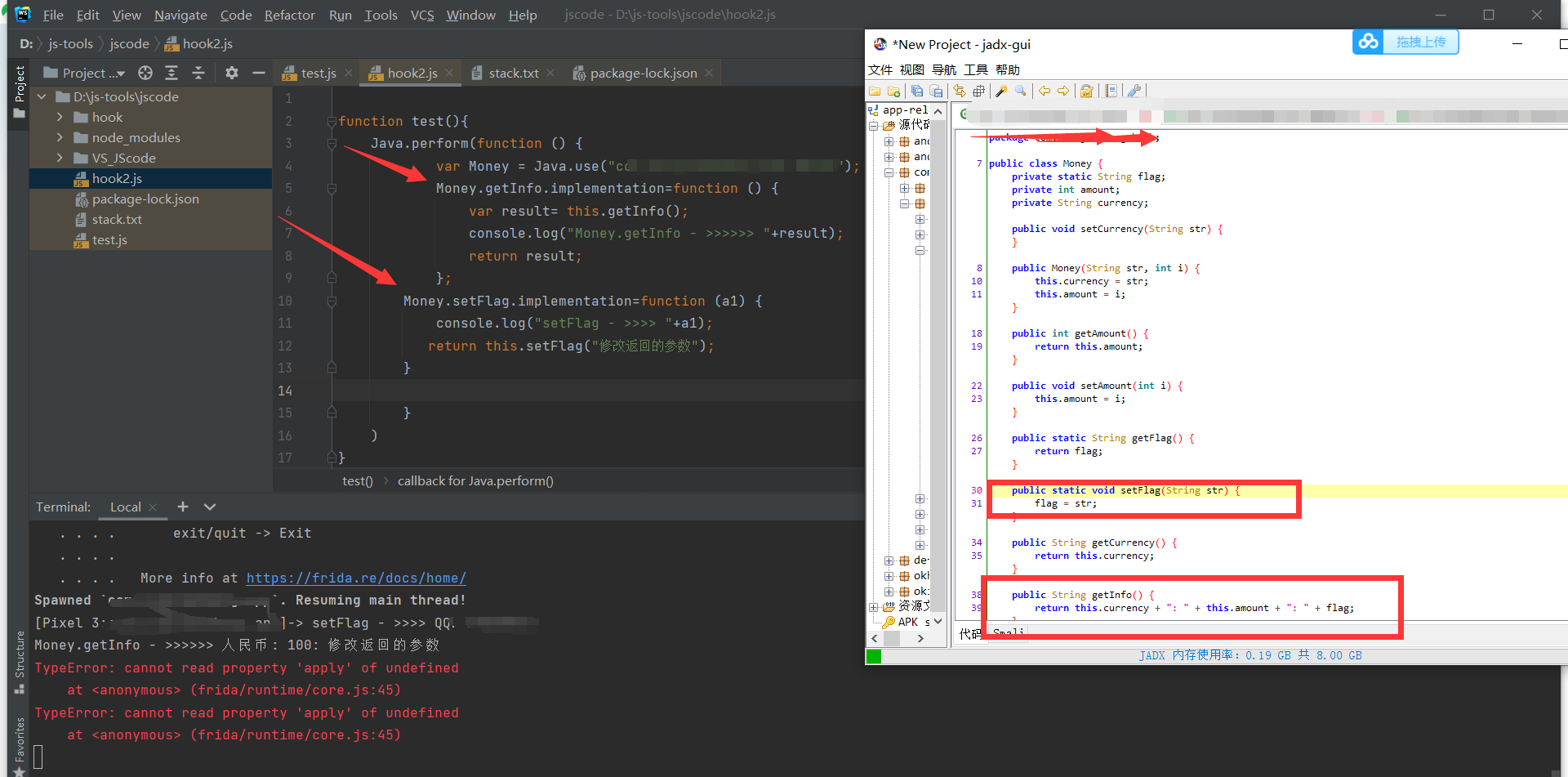
Task: Switch to jadx Smali bottom tab
Action: (x=1009, y=632)
